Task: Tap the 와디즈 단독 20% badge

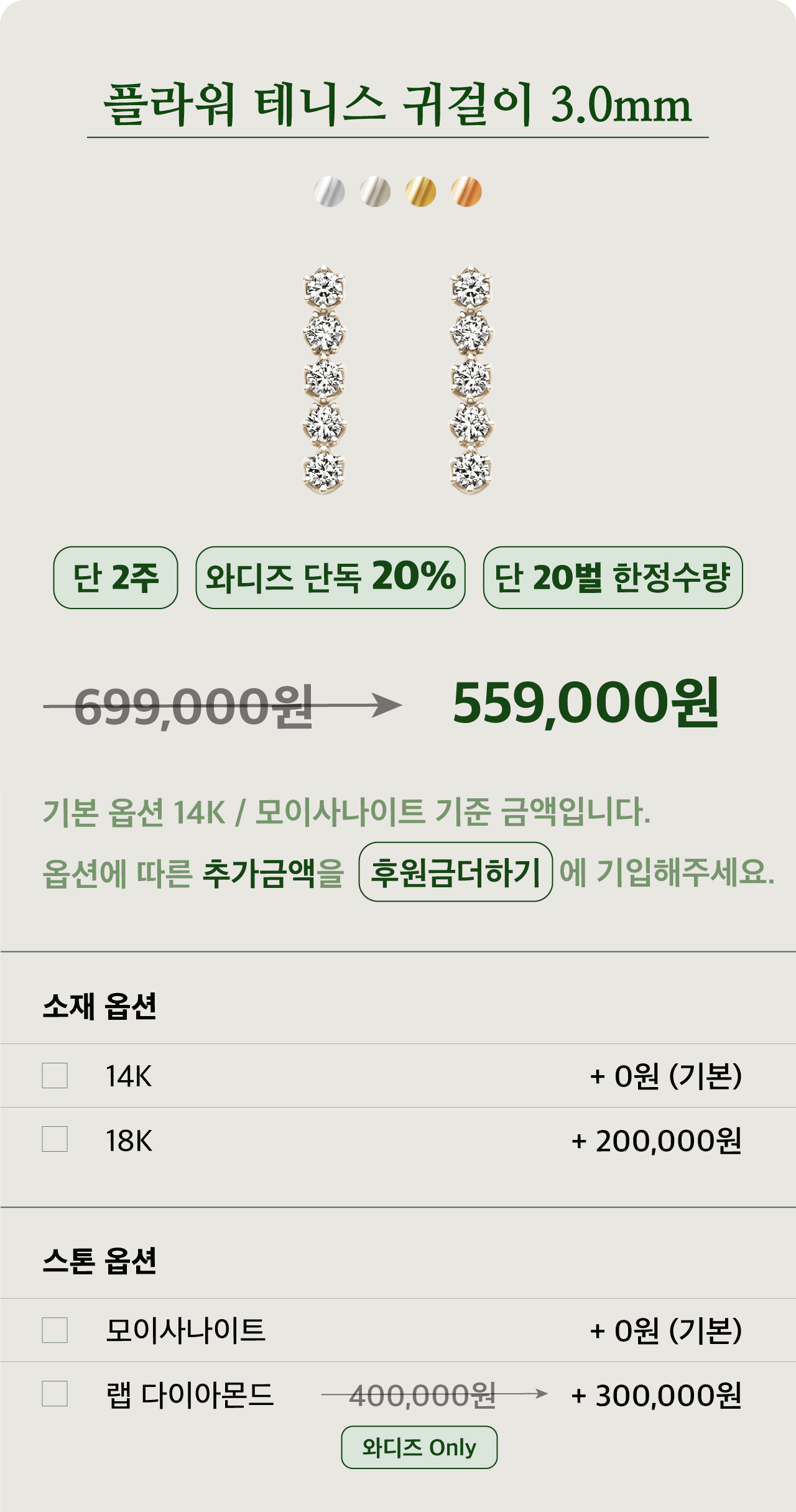Action: tap(330, 577)
